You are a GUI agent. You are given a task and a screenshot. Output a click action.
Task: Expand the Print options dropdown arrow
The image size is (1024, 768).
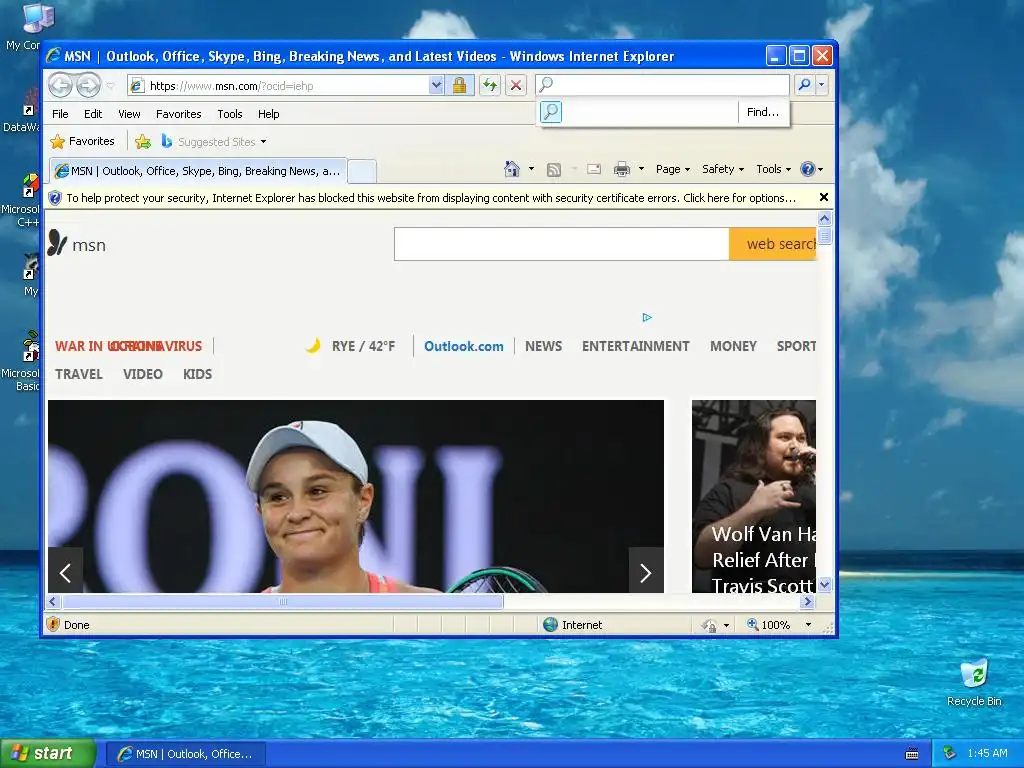[641, 169]
